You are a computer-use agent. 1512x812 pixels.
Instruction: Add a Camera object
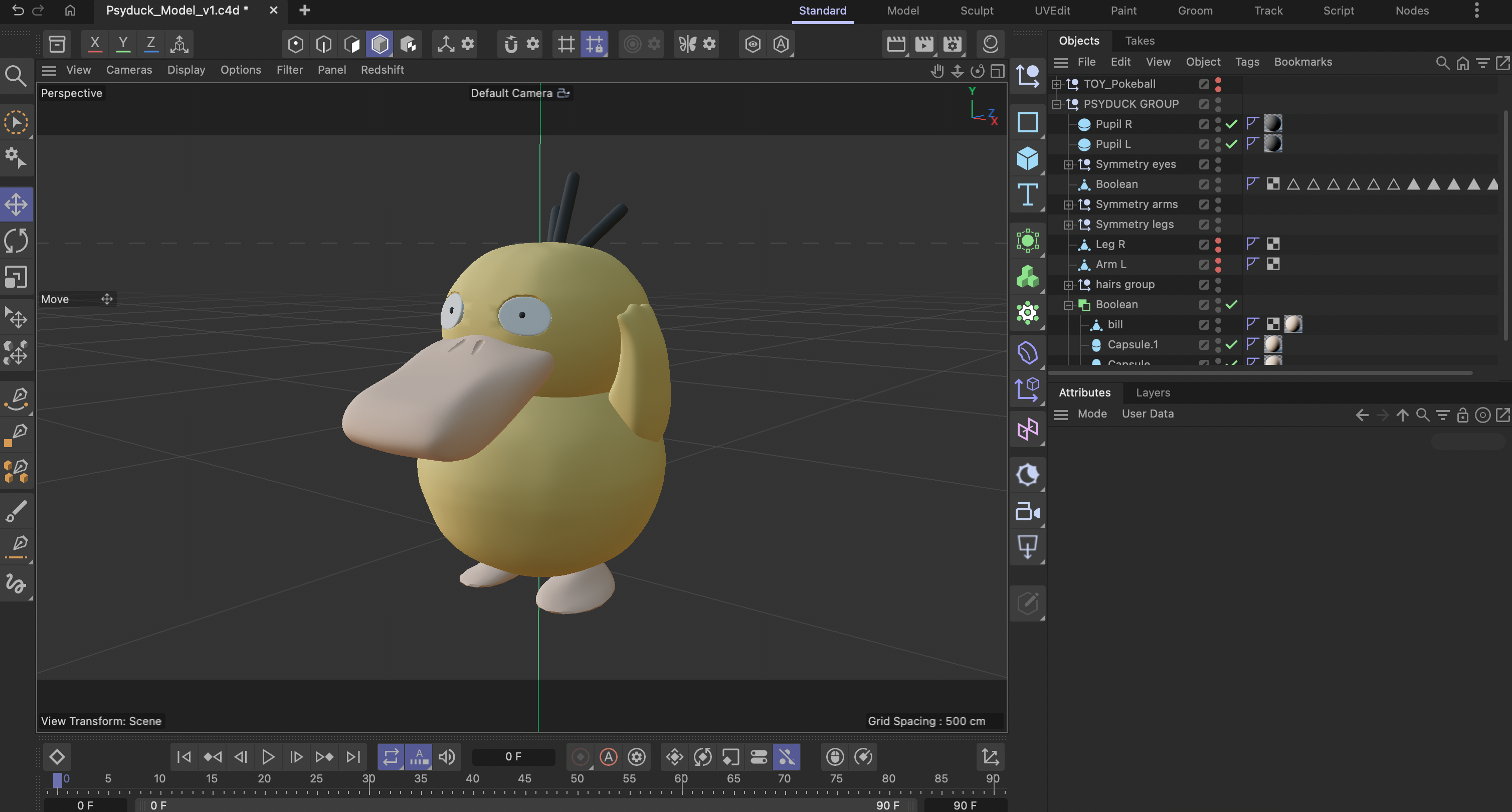coord(1027,512)
